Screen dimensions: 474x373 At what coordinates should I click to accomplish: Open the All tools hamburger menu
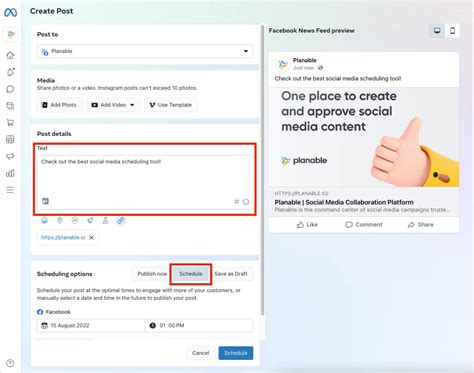[10, 190]
